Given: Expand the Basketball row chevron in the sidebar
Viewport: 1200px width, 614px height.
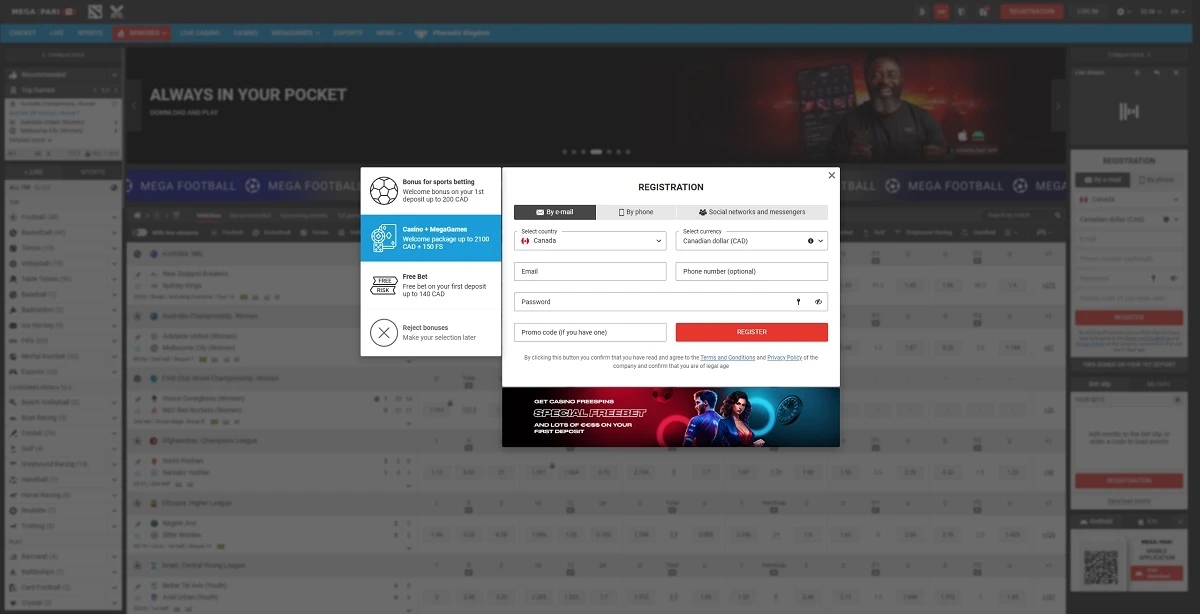Looking at the screenshot, I should click(x=114, y=232).
